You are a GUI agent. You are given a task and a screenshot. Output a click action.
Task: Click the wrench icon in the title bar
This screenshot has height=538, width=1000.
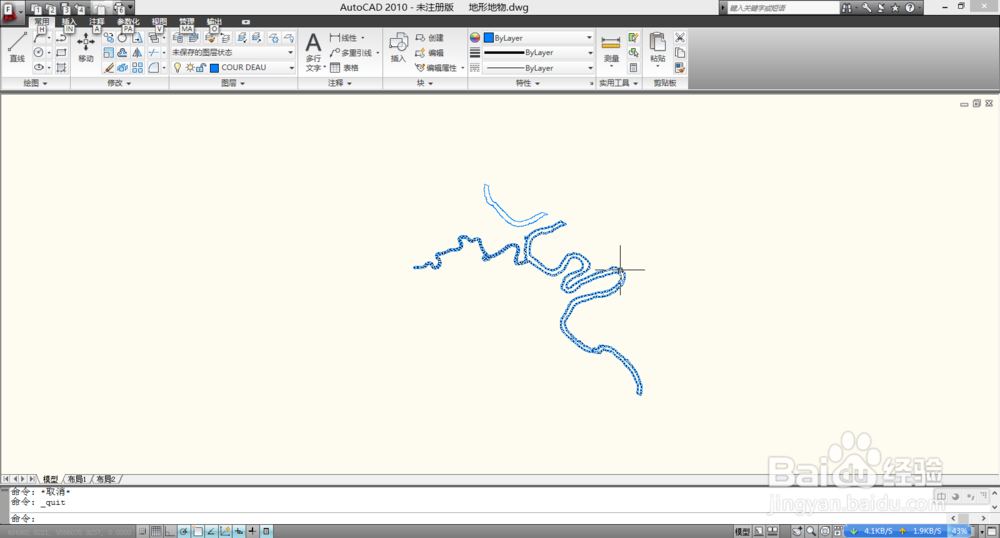[867, 8]
